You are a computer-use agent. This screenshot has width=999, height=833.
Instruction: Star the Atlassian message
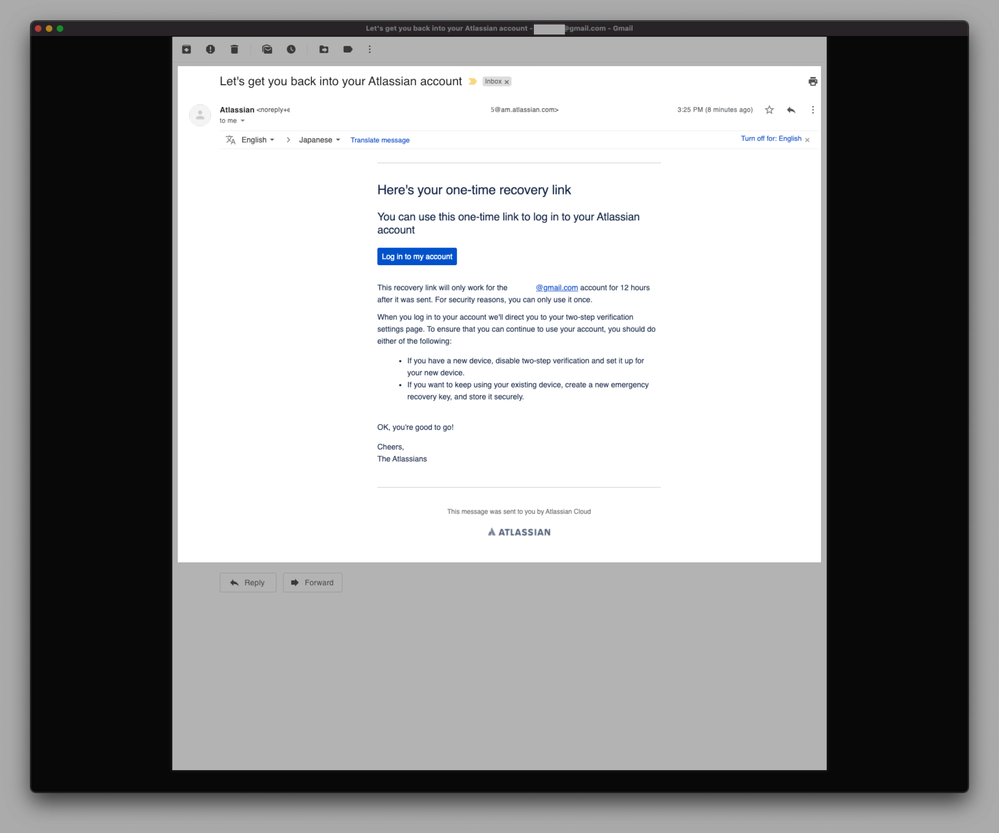[769, 110]
